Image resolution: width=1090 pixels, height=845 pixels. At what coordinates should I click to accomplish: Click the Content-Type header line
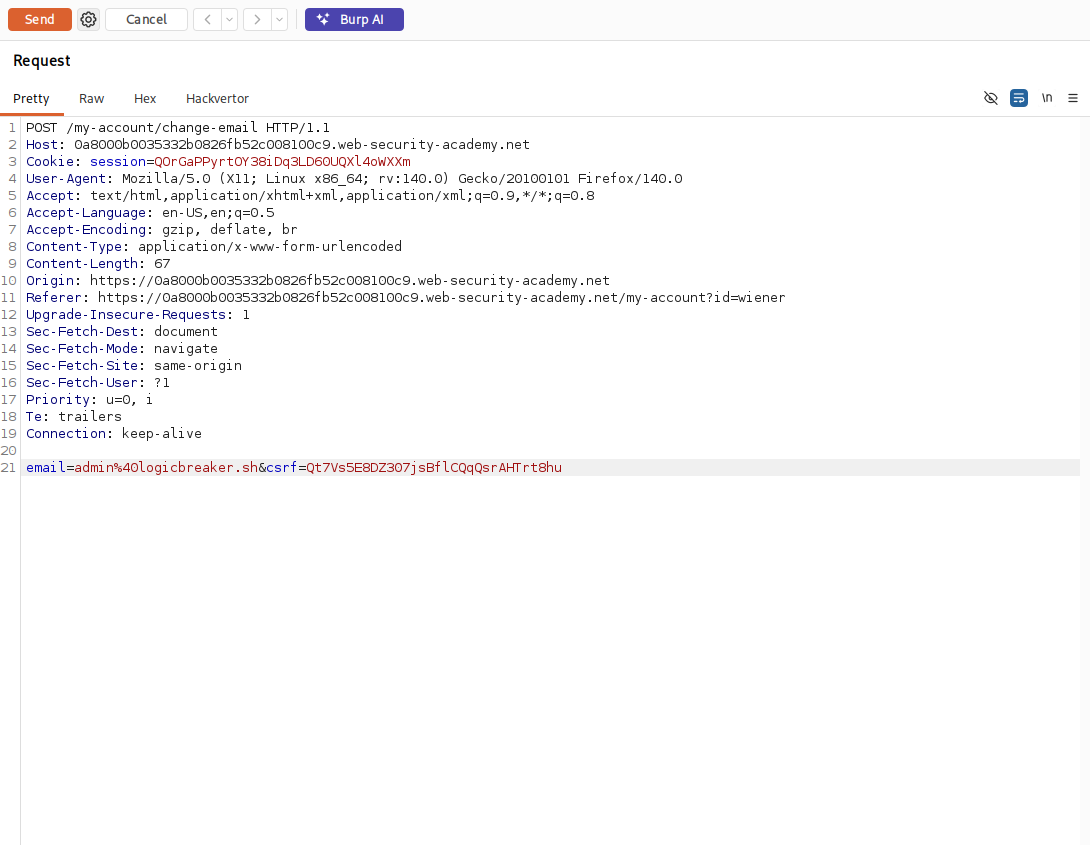pyautogui.click(x=214, y=247)
